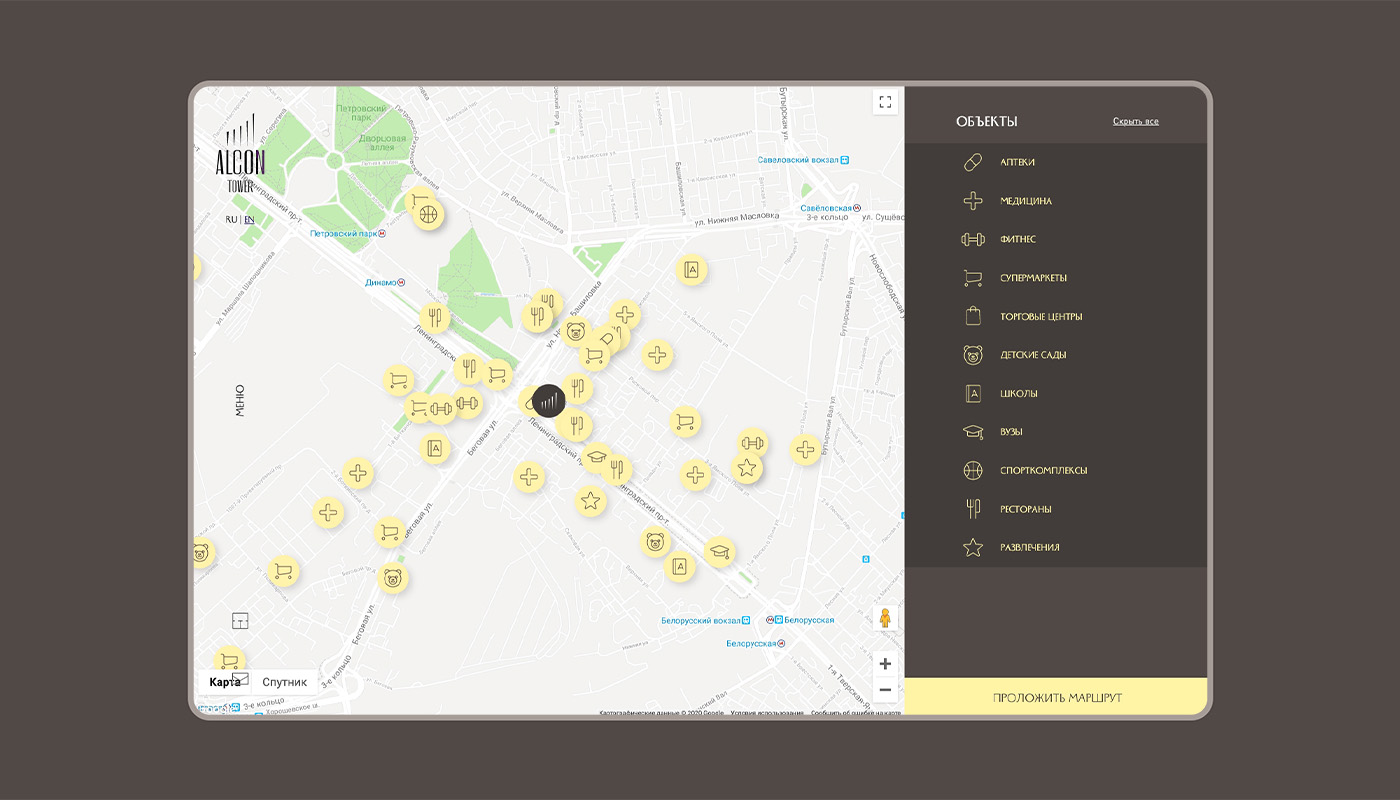The image size is (1400, 800).
Task: Zoom out of the map with minus
Action: (x=885, y=690)
